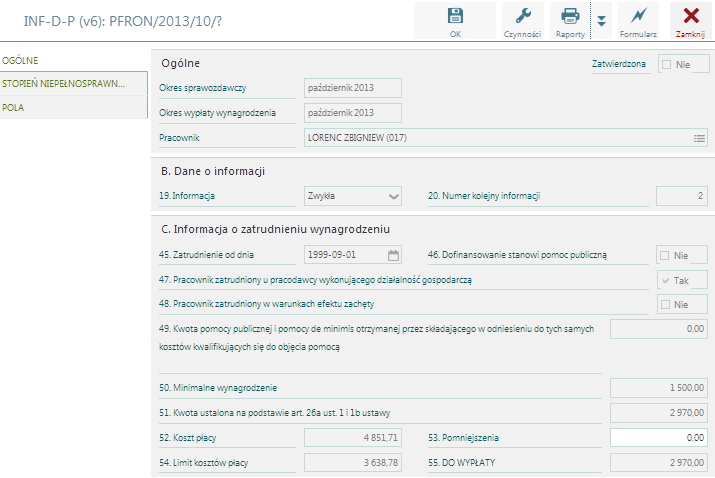The height and width of the screenshot is (478, 715).
Task: Click the 55. DO WYPŁATY label
Action: click(x=461, y=463)
